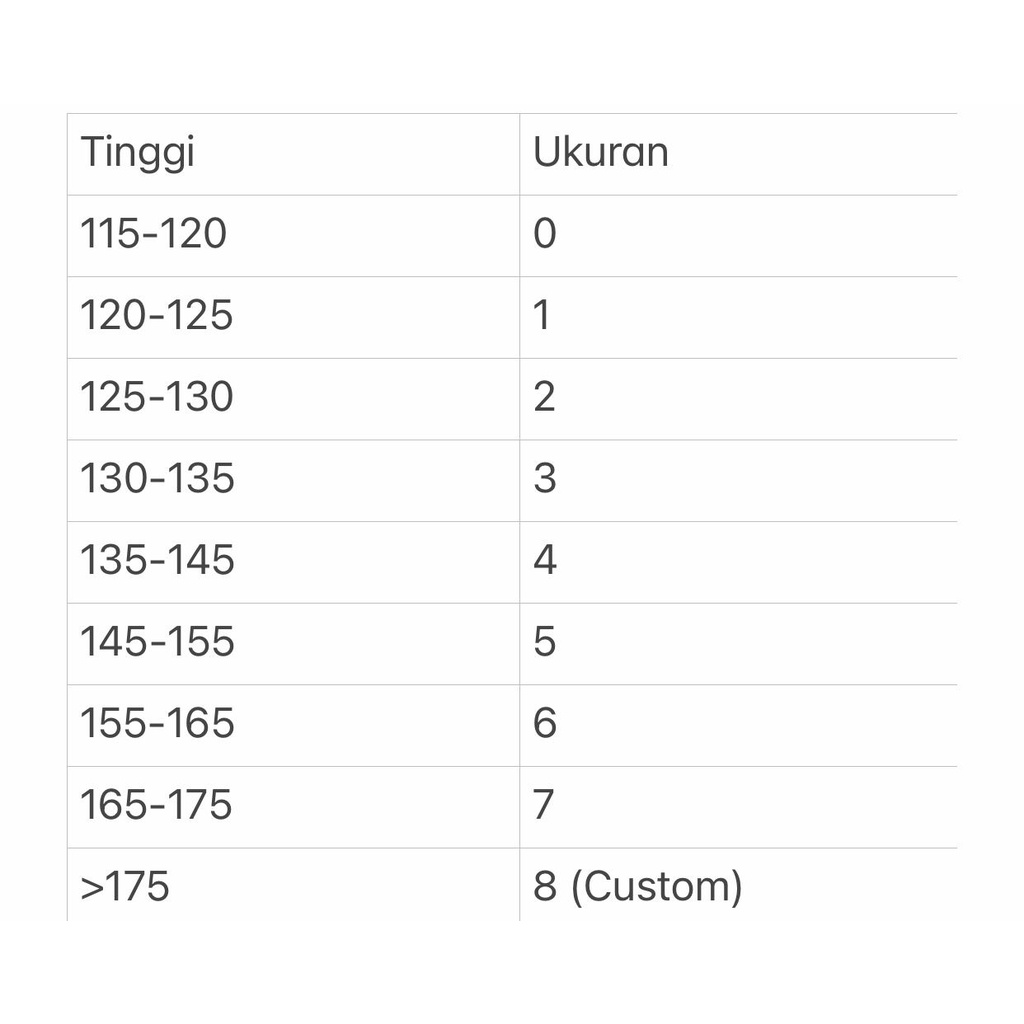The width and height of the screenshot is (1024, 1024).
Task: Click the Ukuran column header
Action: 600,153
